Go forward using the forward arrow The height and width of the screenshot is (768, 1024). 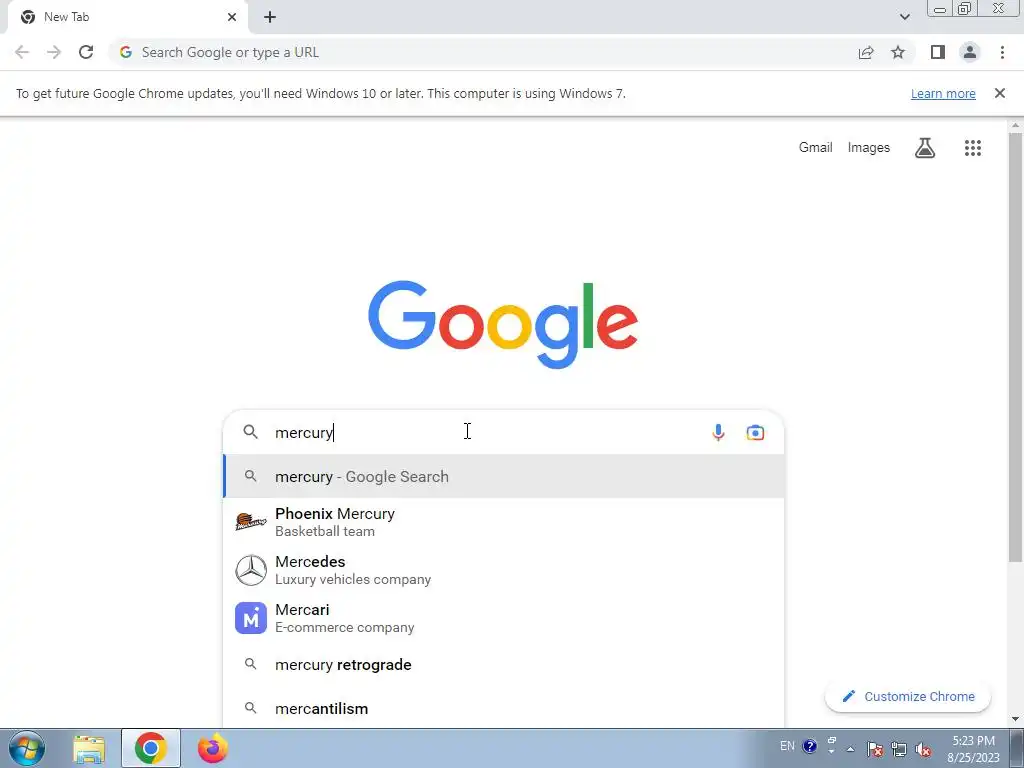click(54, 52)
